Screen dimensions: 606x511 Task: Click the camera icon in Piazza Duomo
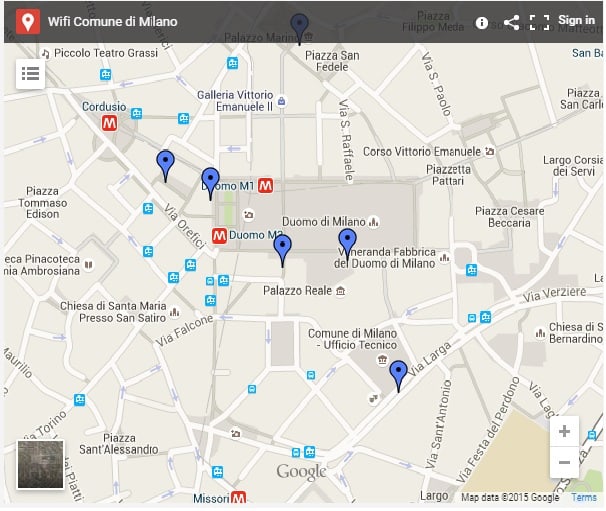click(x=249, y=214)
